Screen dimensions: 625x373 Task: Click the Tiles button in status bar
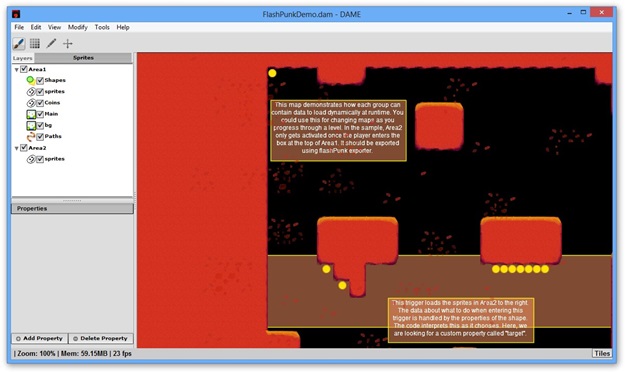[602, 353]
